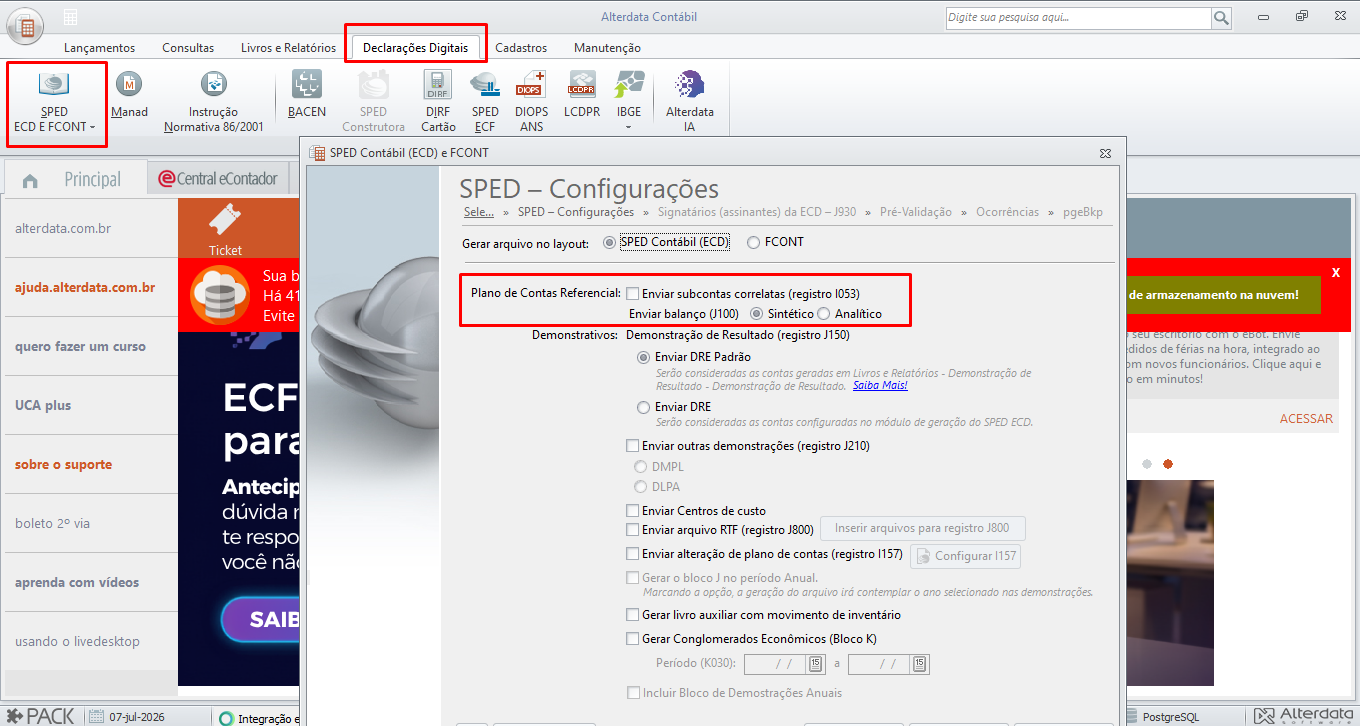Expand the SPED ECD E FCONT dropdown
This screenshot has height=726, width=1360.
pyautogui.click(x=92, y=128)
